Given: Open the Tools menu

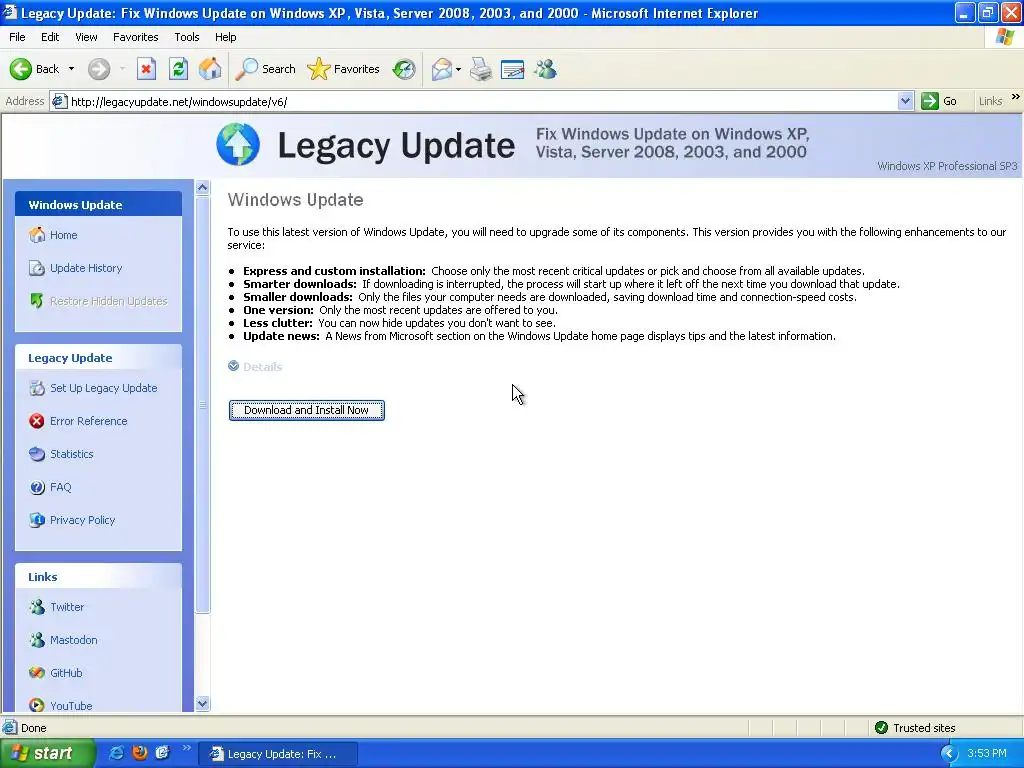Looking at the screenshot, I should 187,37.
